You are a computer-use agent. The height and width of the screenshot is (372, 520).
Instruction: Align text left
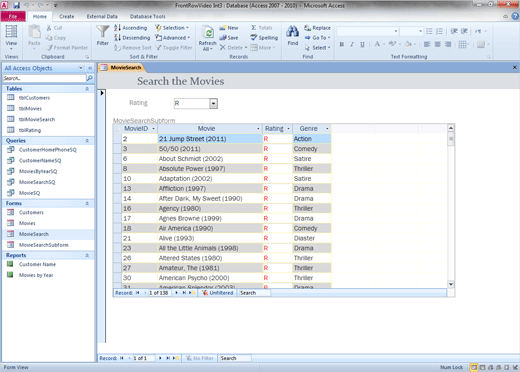coord(427,44)
